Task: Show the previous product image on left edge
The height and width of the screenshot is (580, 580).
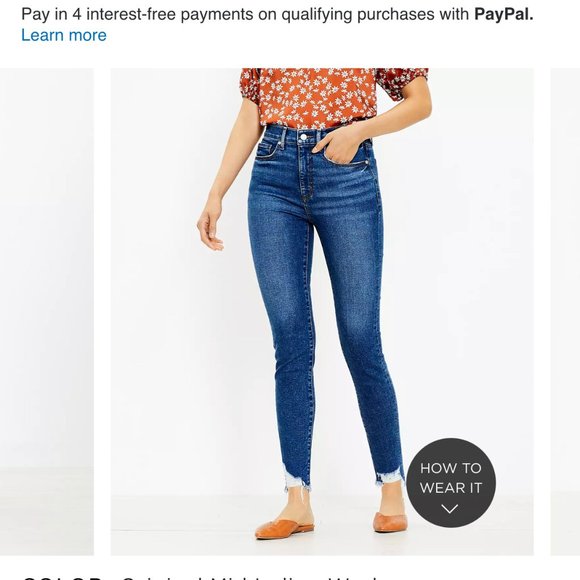Action: (x=47, y=312)
